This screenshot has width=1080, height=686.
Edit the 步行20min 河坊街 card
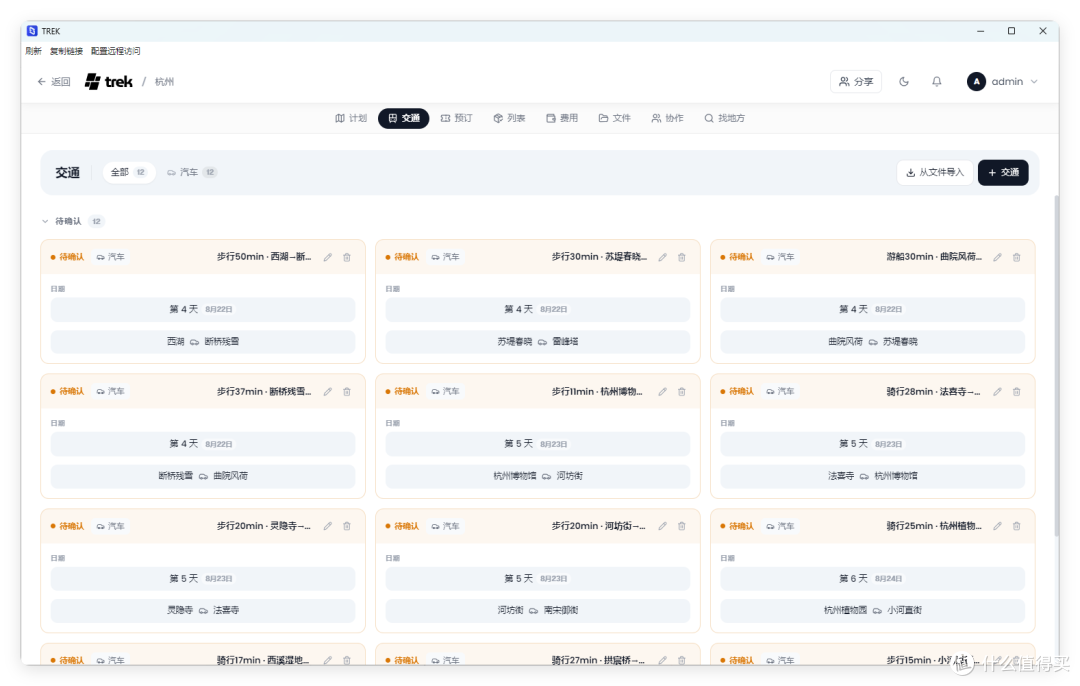(663, 526)
